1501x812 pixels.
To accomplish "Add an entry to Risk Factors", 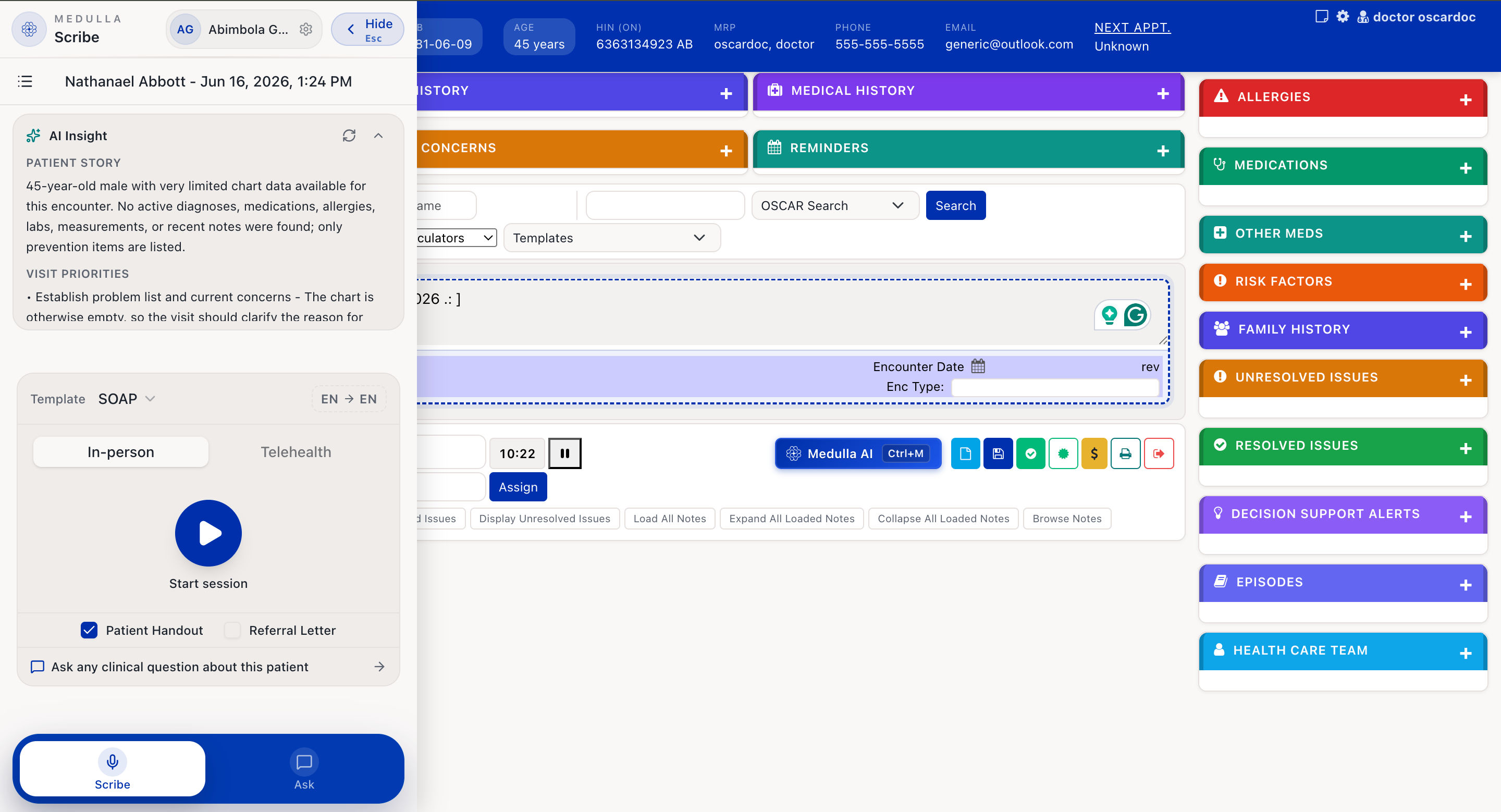I will coord(1466,284).
